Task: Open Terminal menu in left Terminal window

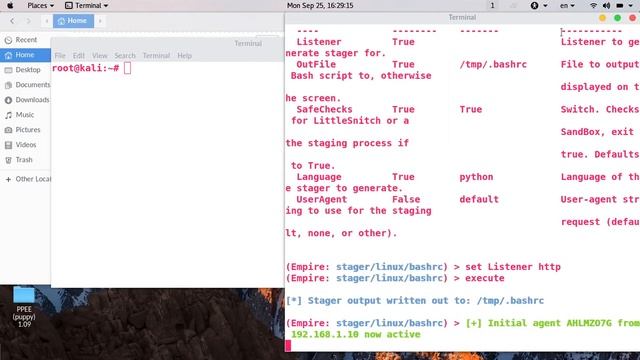Action: coord(156,56)
